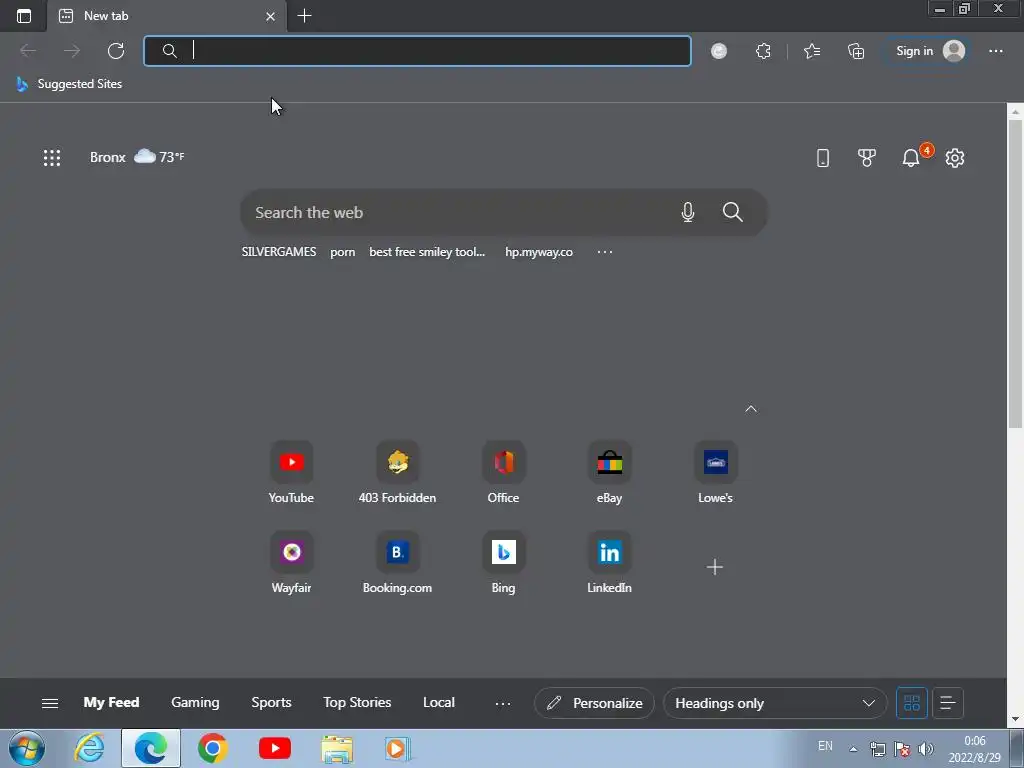Select the Top Stories tab
The height and width of the screenshot is (768, 1024).
pyautogui.click(x=357, y=703)
